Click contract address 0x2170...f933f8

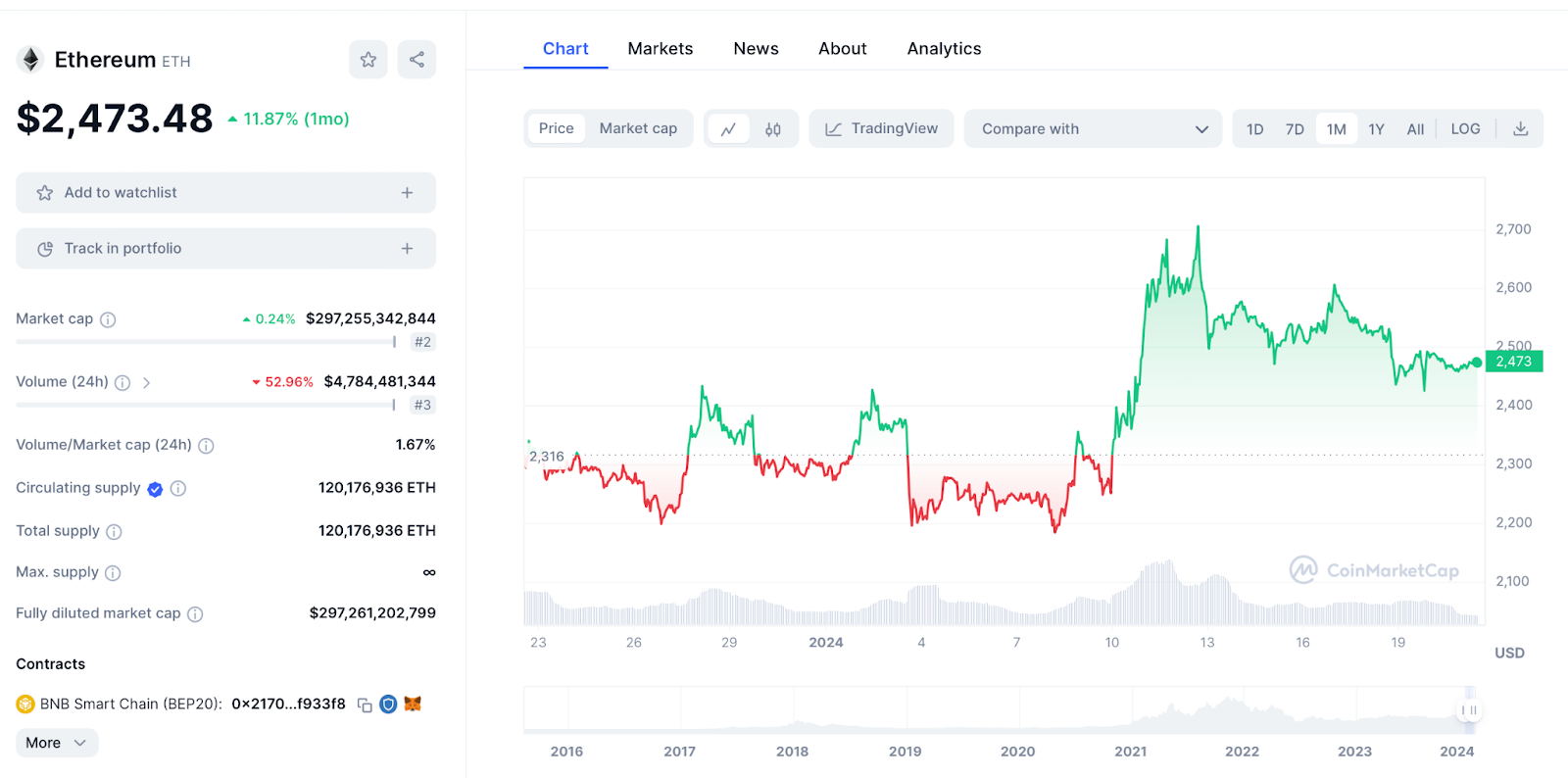[x=289, y=705]
